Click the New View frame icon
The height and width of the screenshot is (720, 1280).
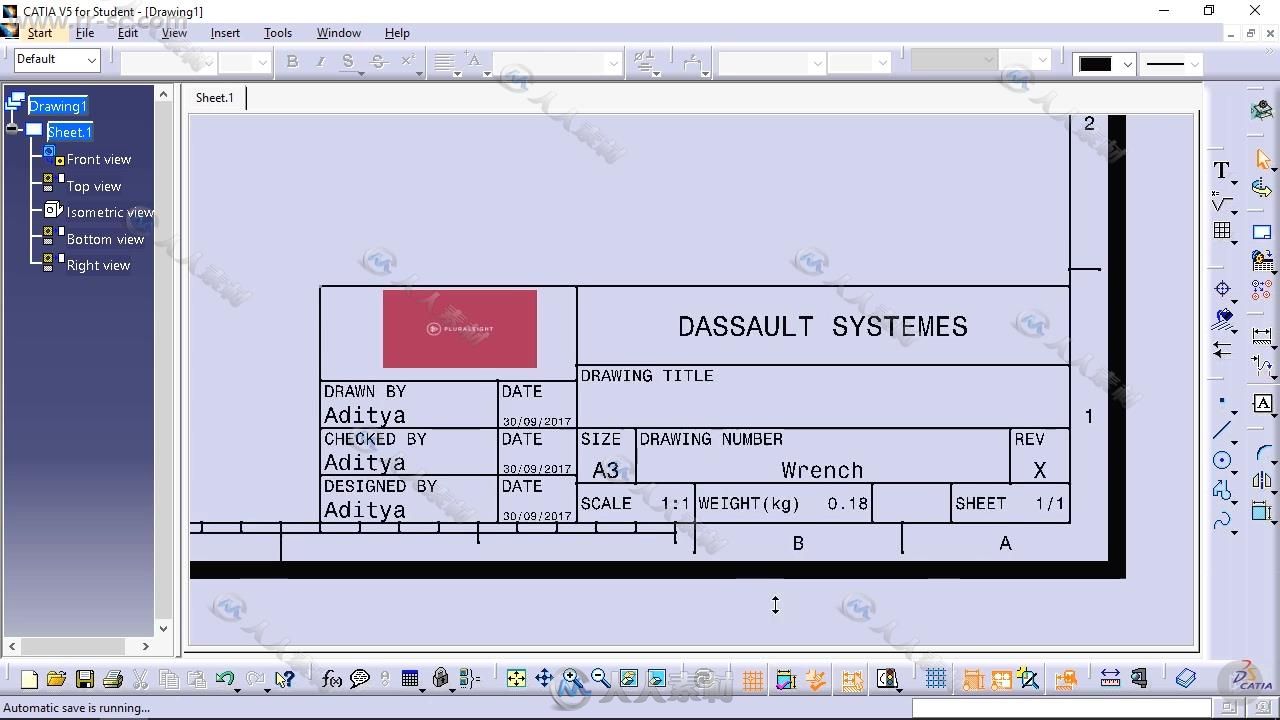pyautogui.click(x=1262, y=232)
